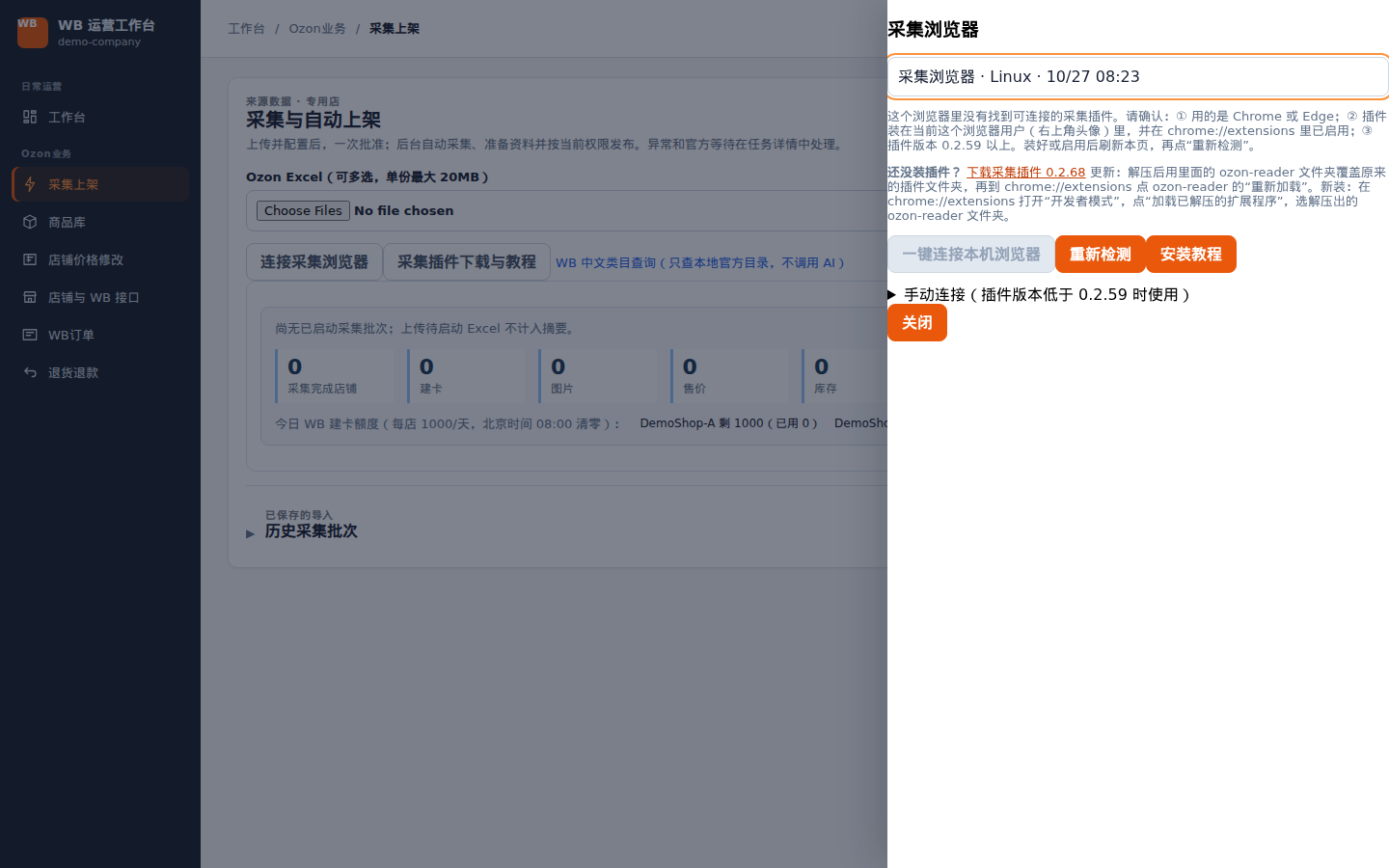Image resolution: width=1389 pixels, height=868 pixels.
Task: Click the 采集上架 lightning icon
Action: 30,184
